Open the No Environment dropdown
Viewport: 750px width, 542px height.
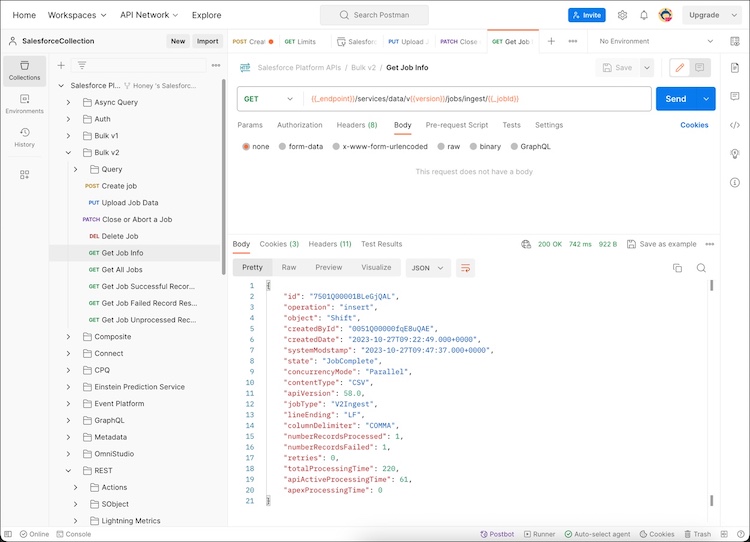pyautogui.click(x=656, y=41)
